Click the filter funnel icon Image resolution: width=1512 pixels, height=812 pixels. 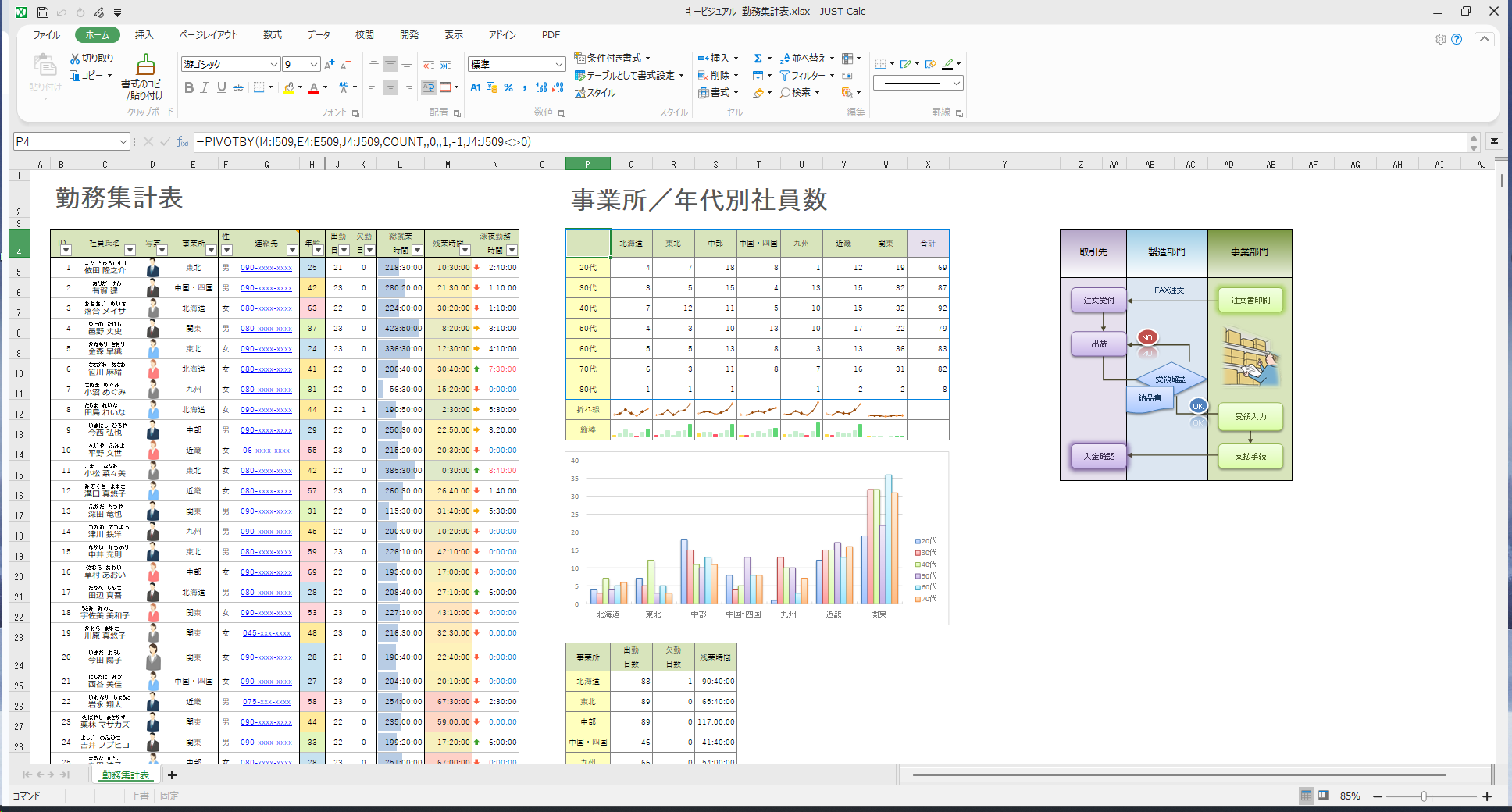784,76
